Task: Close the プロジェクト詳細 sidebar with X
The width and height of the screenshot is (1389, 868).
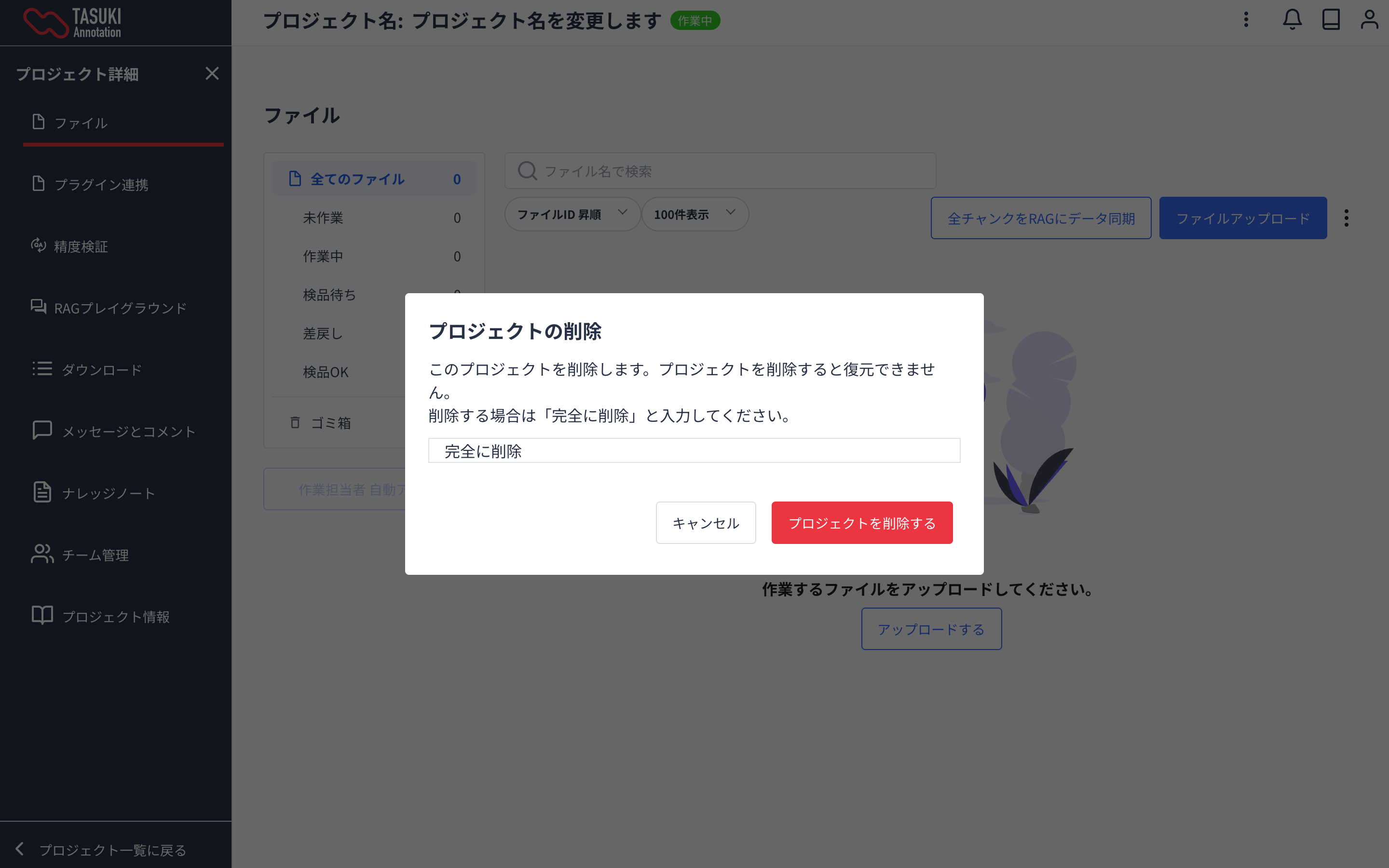Action: pos(212,73)
